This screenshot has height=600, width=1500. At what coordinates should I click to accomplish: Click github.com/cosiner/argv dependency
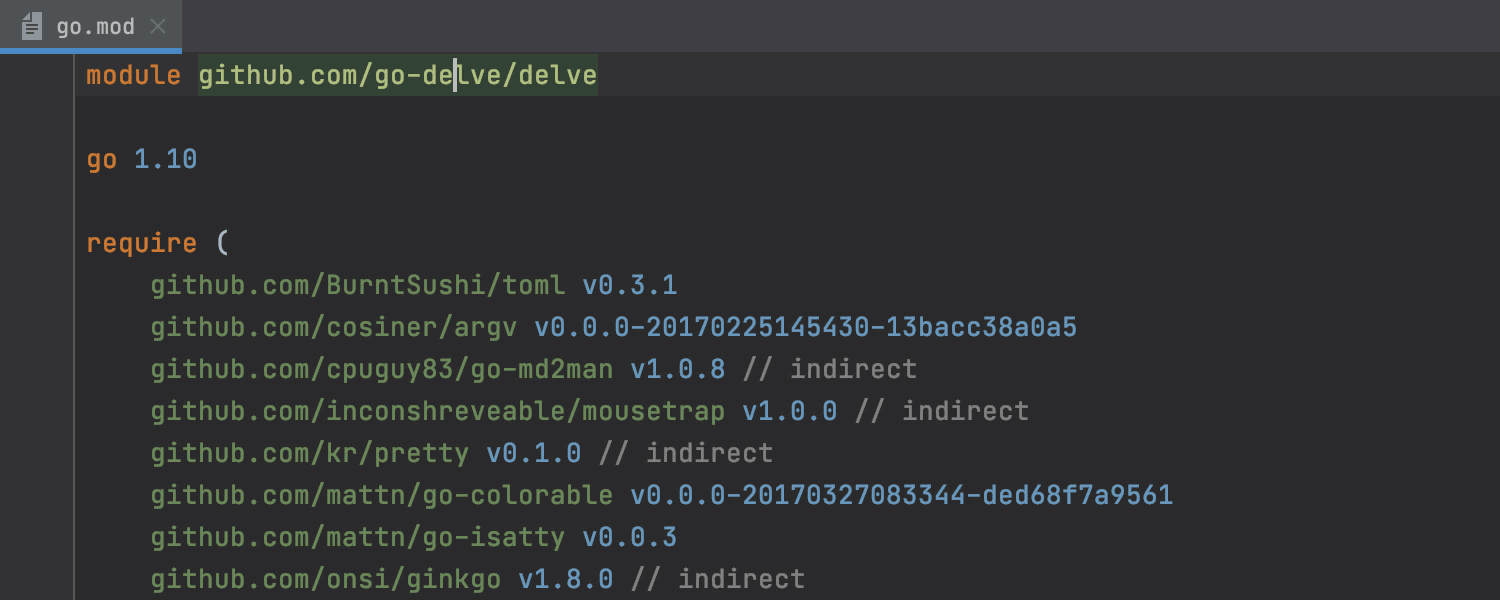pyautogui.click(x=334, y=327)
